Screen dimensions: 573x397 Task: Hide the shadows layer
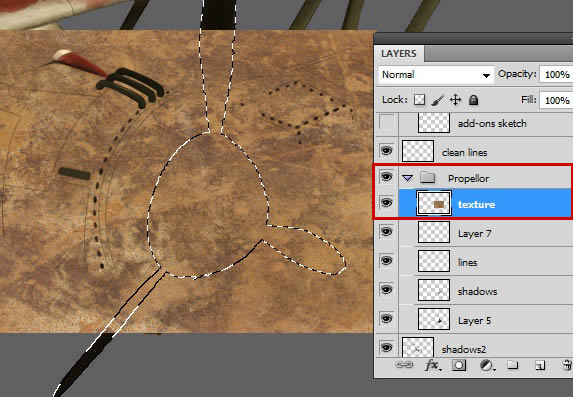tap(386, 289)
